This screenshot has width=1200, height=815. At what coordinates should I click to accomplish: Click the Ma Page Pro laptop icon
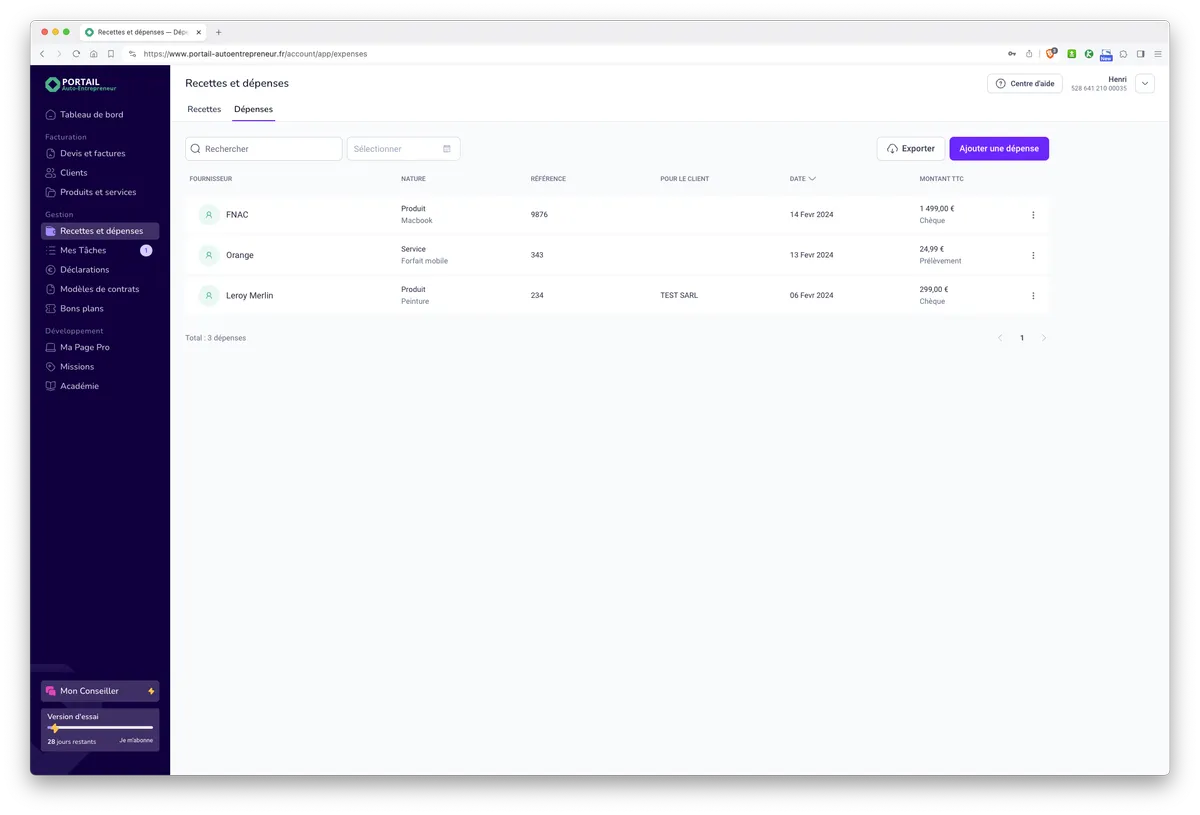point(51,347)
